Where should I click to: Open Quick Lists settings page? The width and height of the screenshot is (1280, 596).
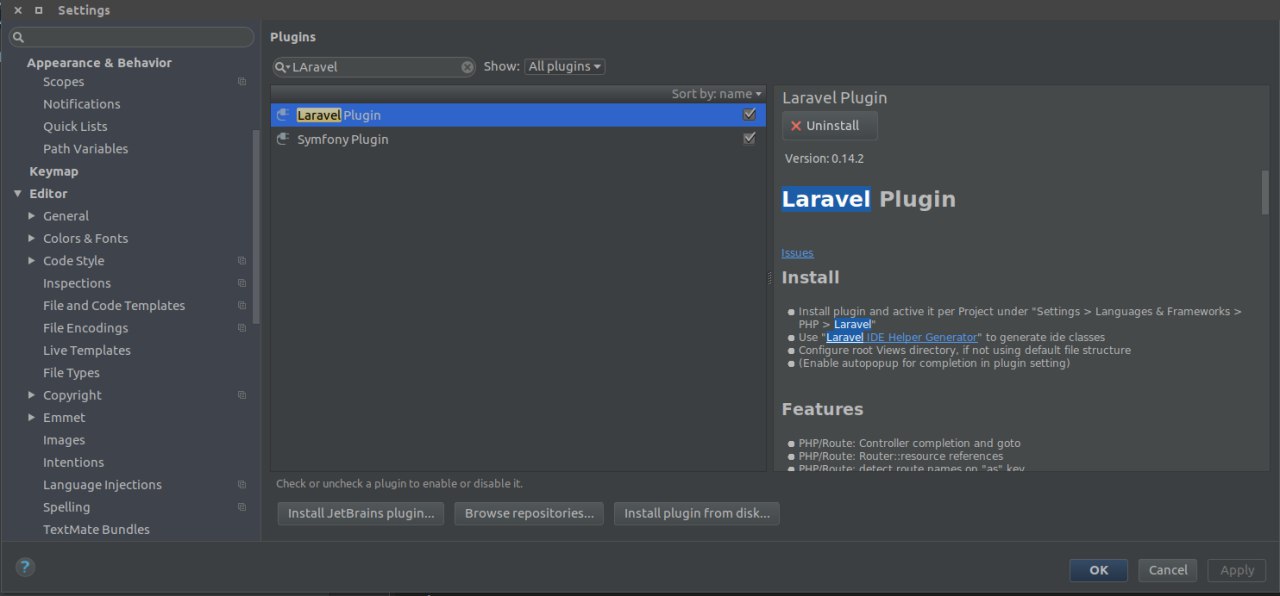pyautogui.click(x=75, y=126)
